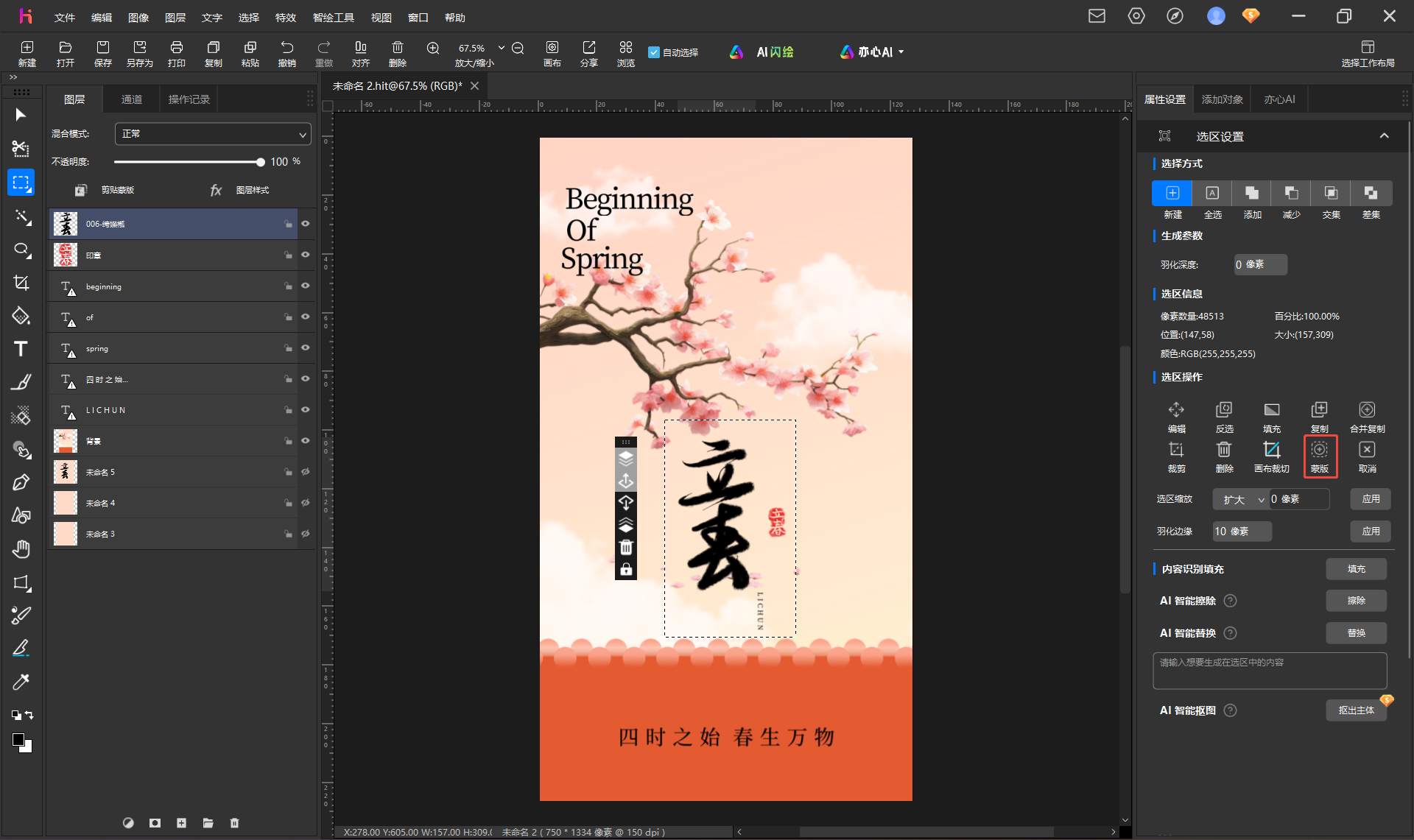Viewport: 1414px width, 840px height.
Task: Open the 特效 menu
Action: coord(285,17)
